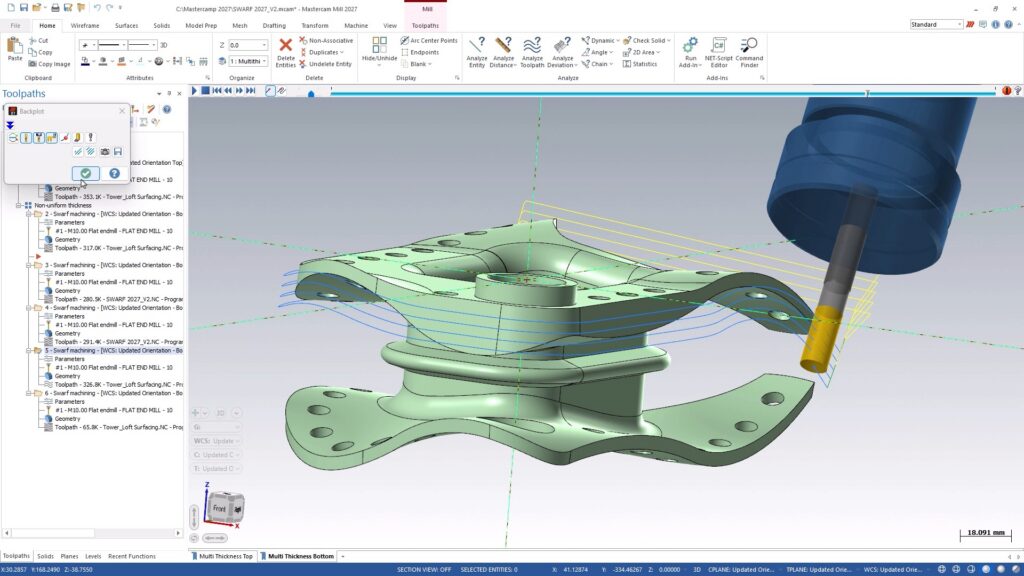
Task: Adjust the backplot speed slider handle
Action: pyautogui.click(x=311, y=93)
